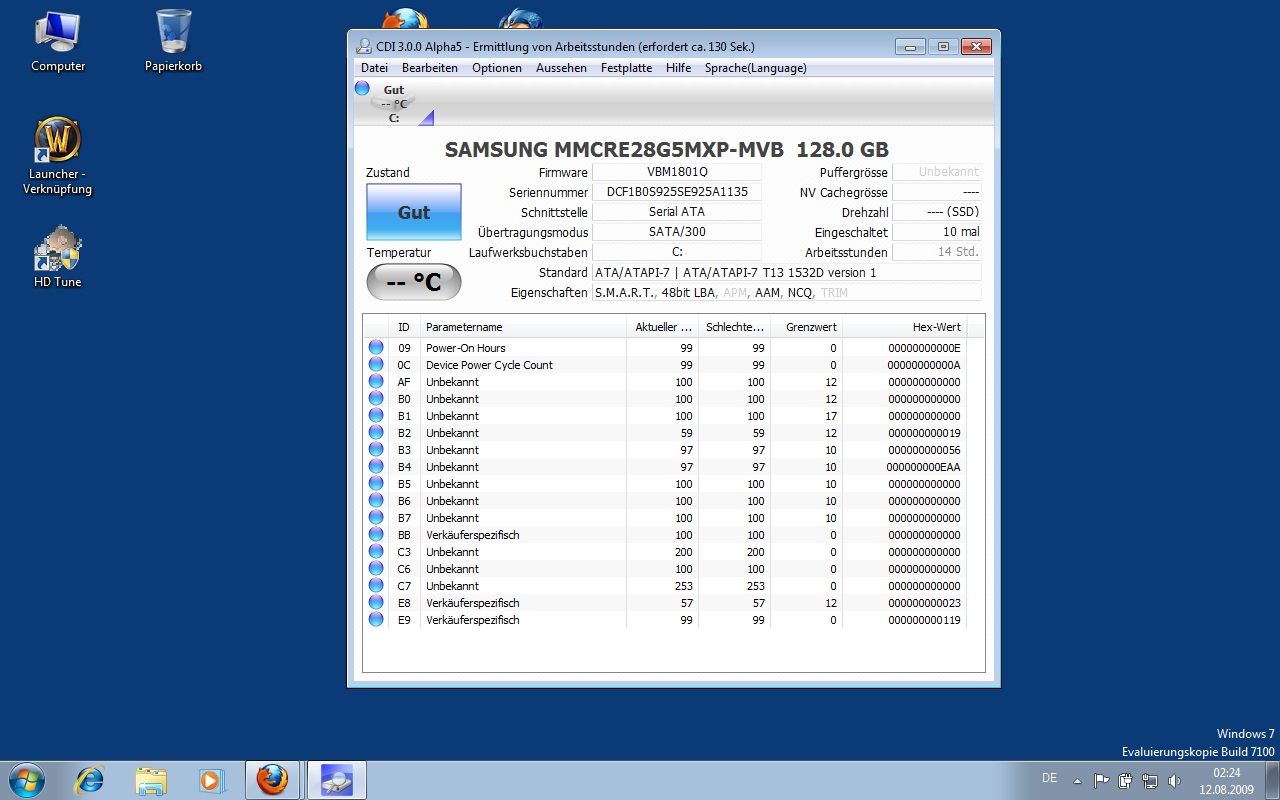
Task: Click the Firmware value VBM1801Q
Action: pos(677,172)
